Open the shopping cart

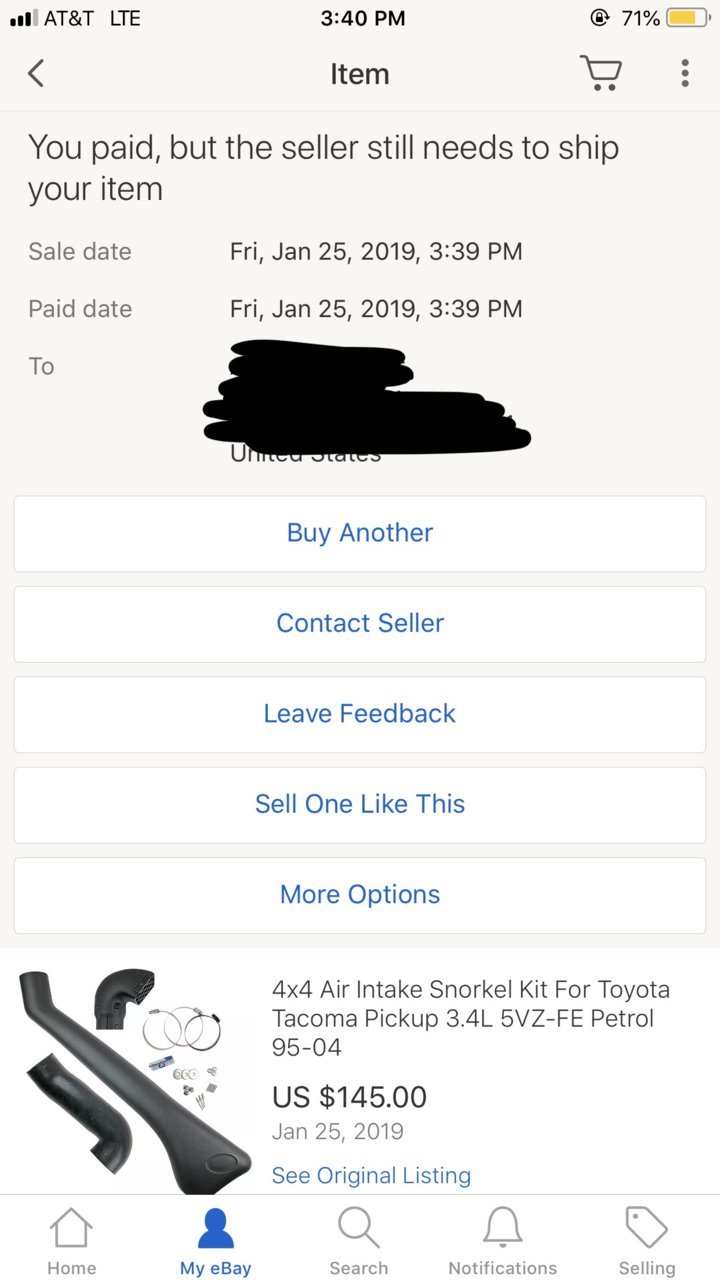[x=600, y=73]
